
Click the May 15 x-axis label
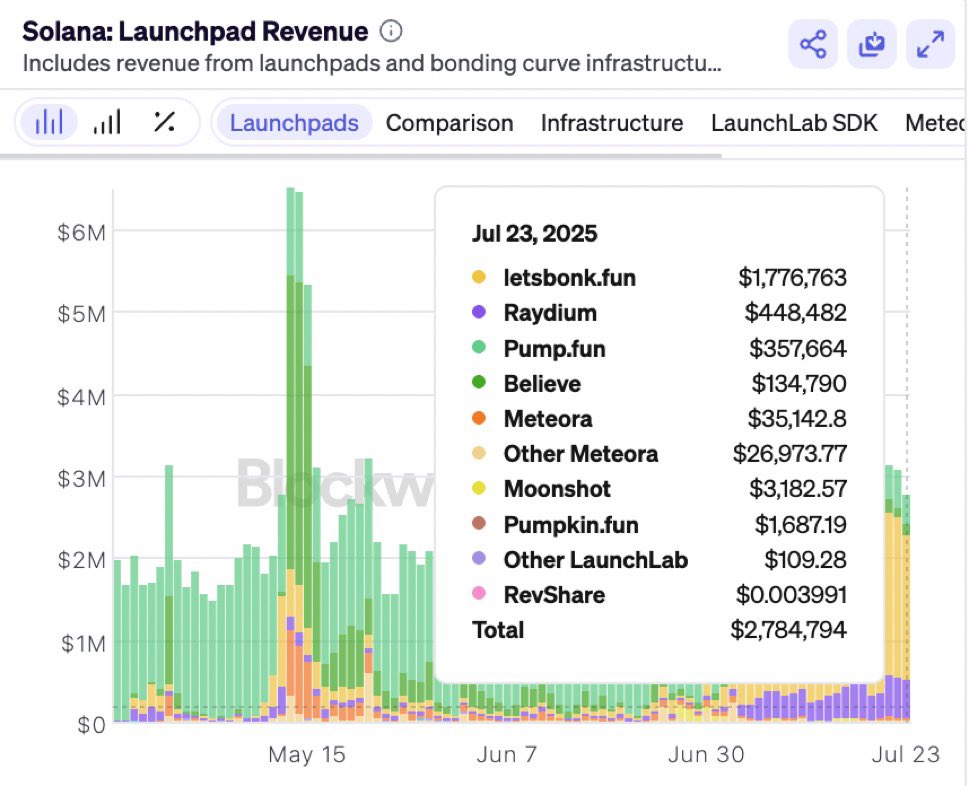(307, 755)
